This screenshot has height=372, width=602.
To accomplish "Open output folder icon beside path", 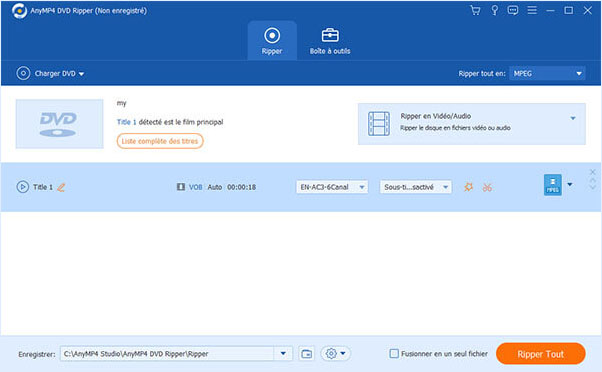I will (306, 354).
